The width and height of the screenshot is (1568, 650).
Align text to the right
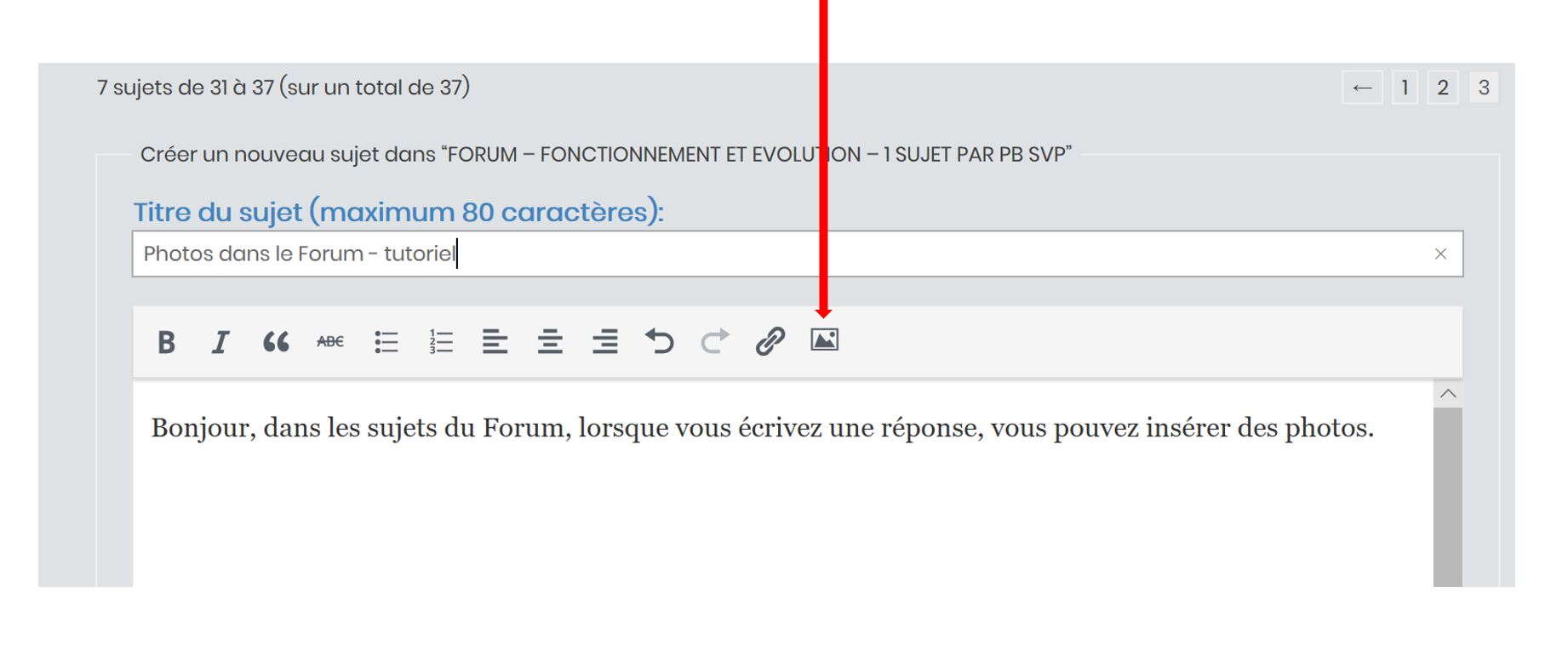[605, 342]
